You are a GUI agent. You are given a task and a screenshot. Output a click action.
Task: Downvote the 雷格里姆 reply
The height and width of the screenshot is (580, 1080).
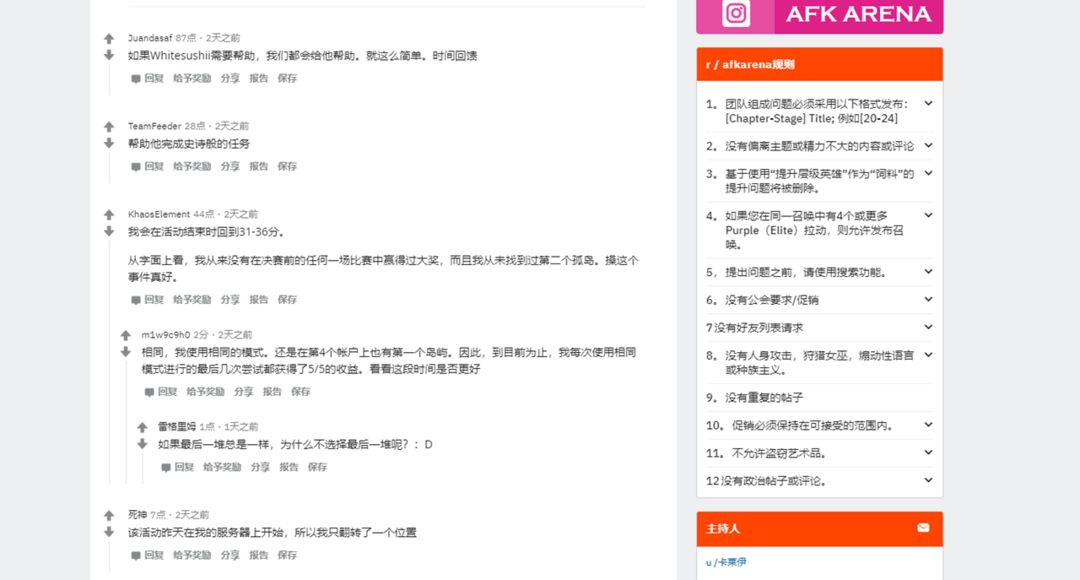(x=142, y=444)
